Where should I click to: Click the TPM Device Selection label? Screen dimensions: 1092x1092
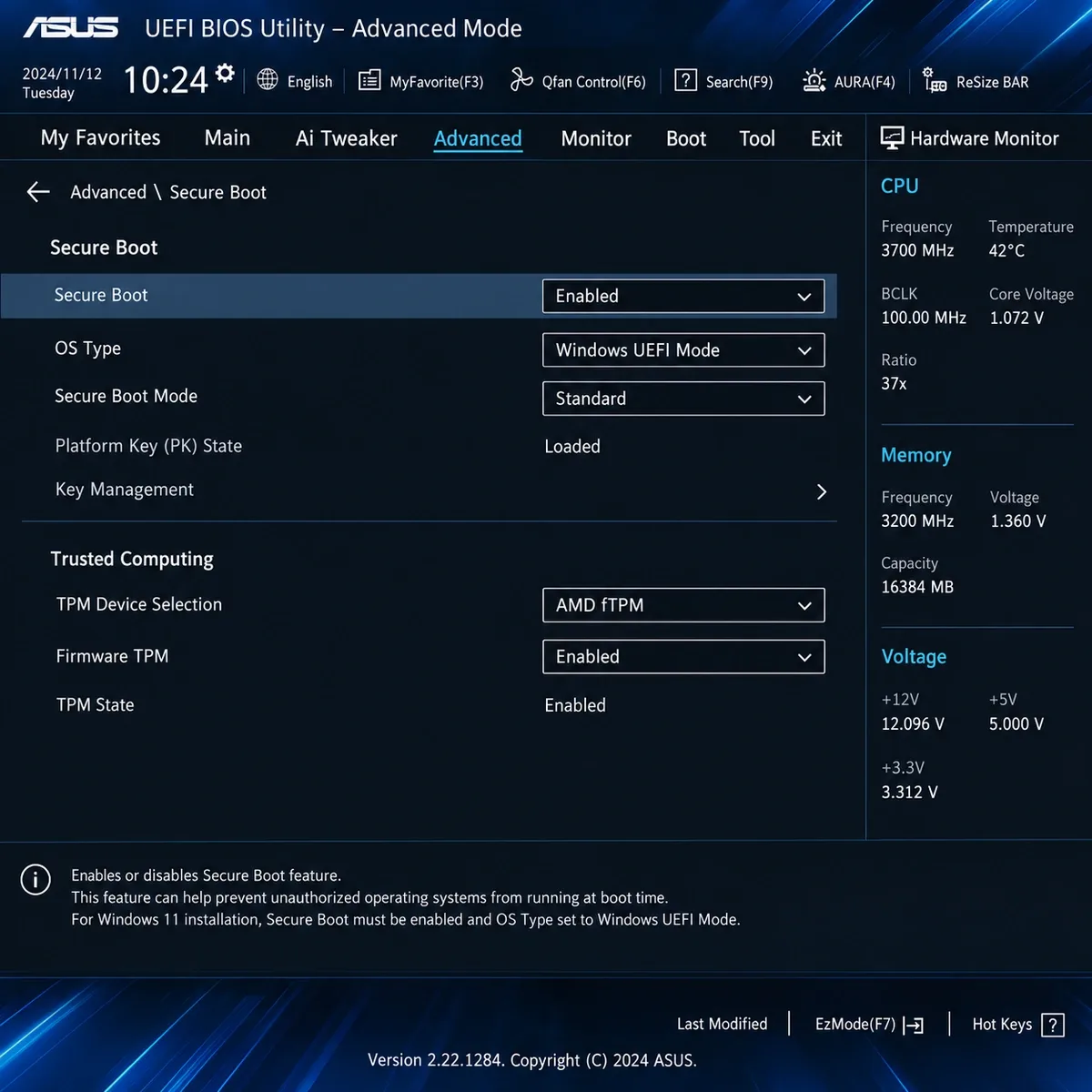pyautogui.click(x=139, y=604)
